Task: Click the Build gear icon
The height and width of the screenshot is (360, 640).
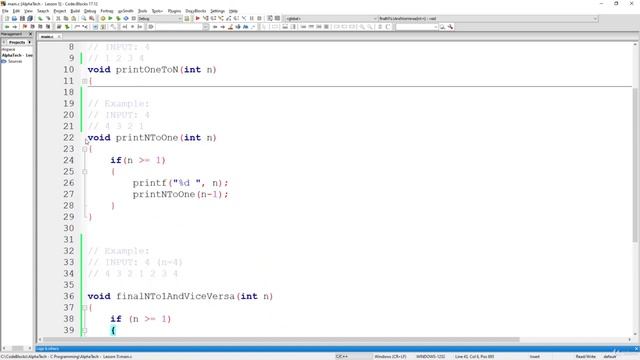Action: pos(102,18)
